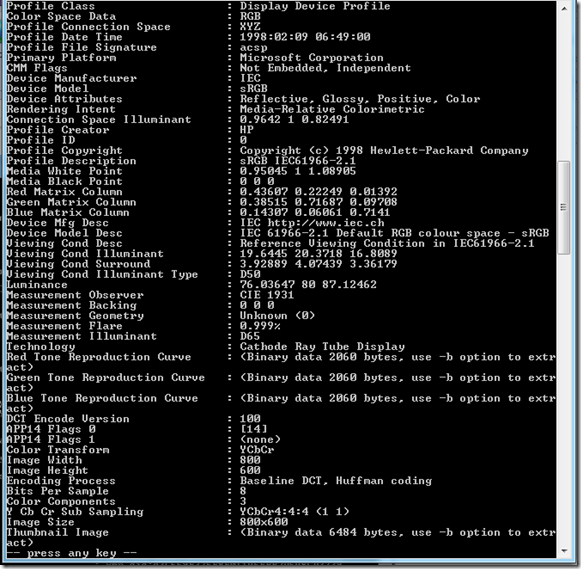Screen dimensions: 581x569
Task: Click the 'YCbCr4:4:4 (1 1)' subsampling value
Action: click(295, 512)
